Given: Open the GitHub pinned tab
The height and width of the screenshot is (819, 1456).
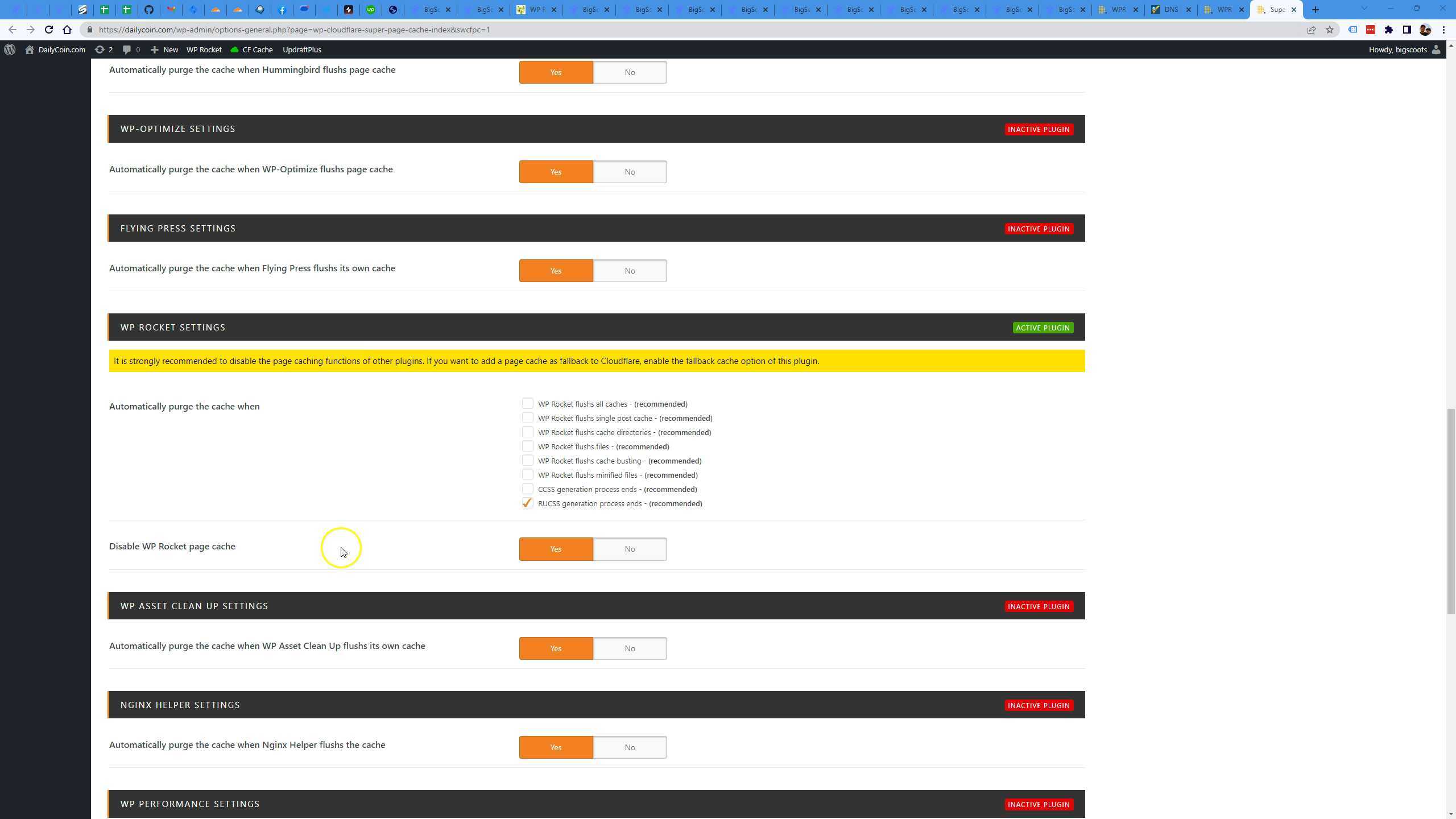Looking at the screenshot, I should pyautogui.click(x=149, y=10).
